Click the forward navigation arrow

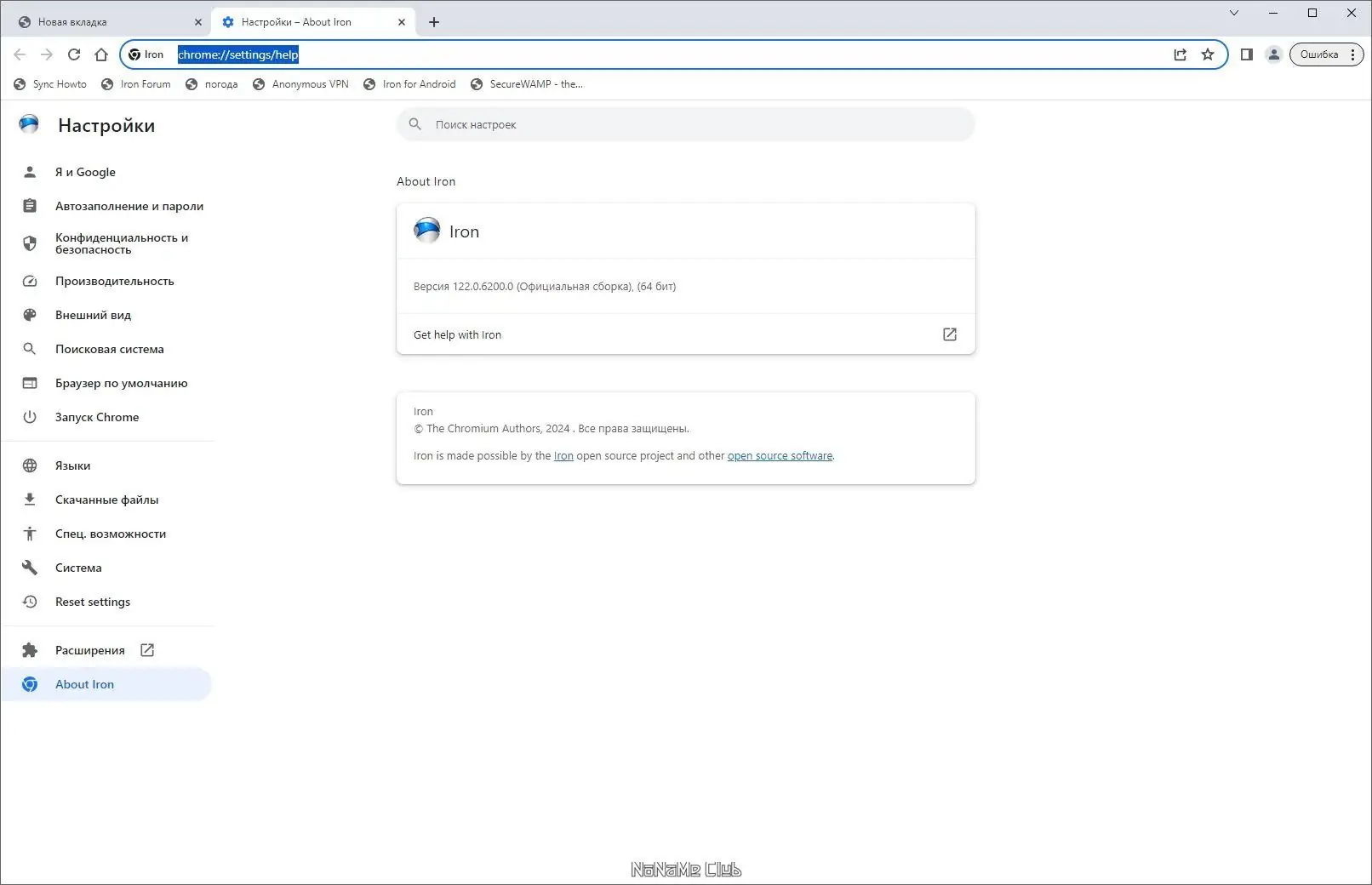pyautogui.click(x=47, y=54)
